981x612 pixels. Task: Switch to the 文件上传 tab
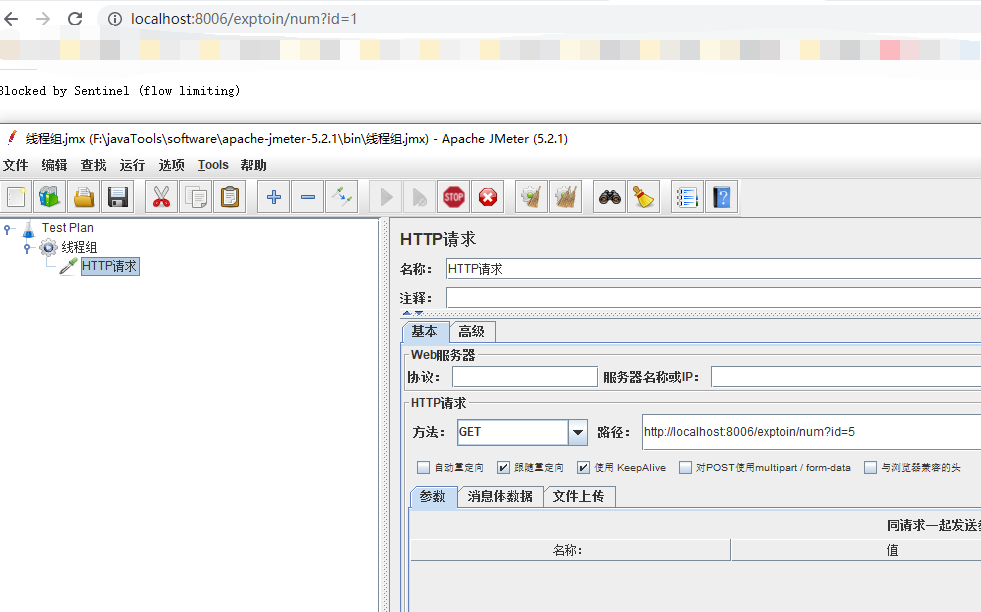pyautogui.click(x=579, y=497)
